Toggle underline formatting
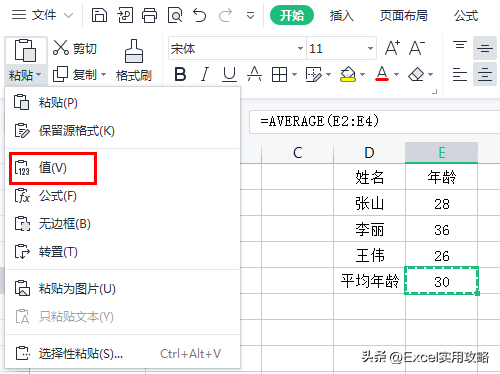500x374 pixels. coord(229,74)
